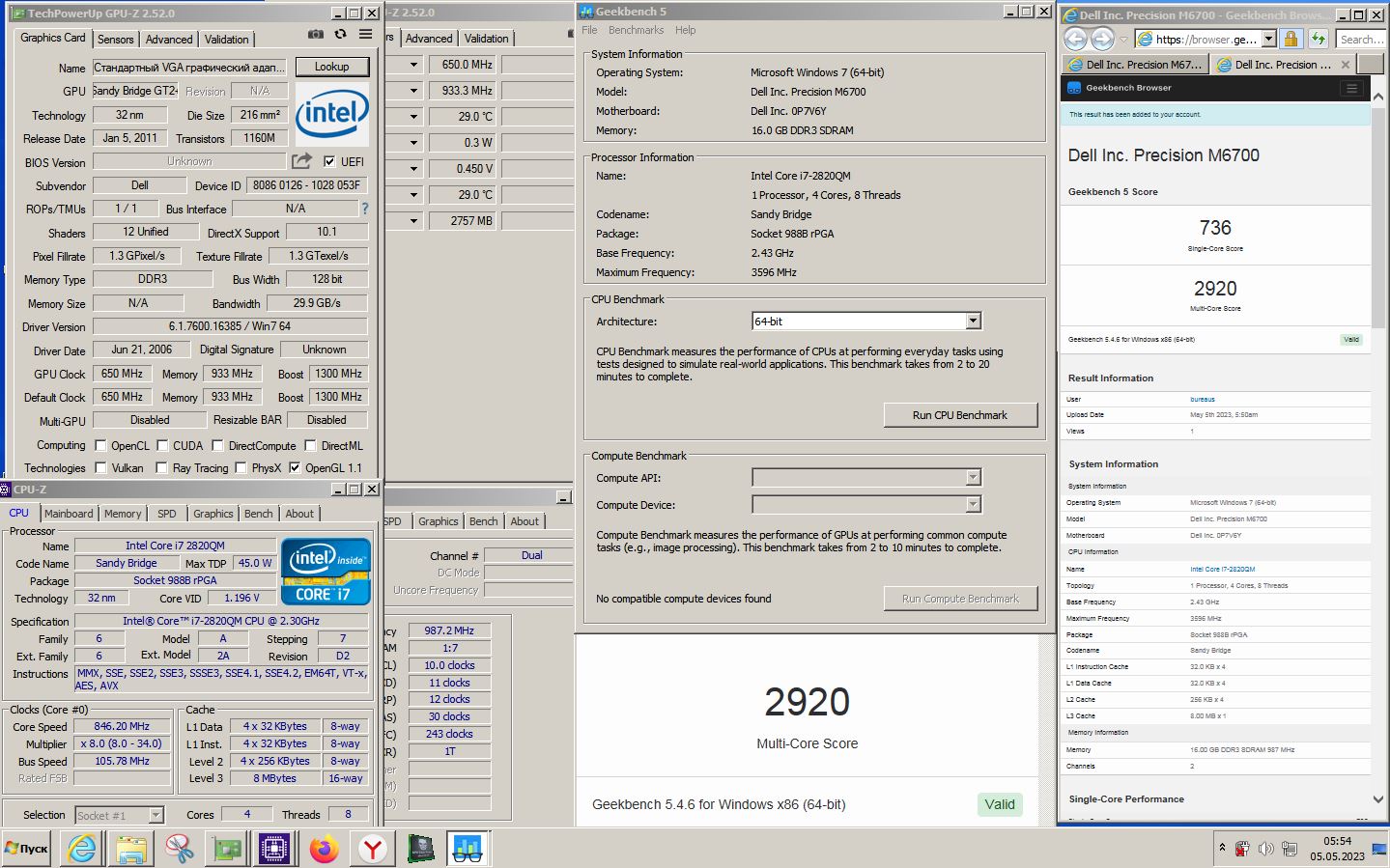Click the blue question mark beside Bus Interface

[x=364, y=209]
